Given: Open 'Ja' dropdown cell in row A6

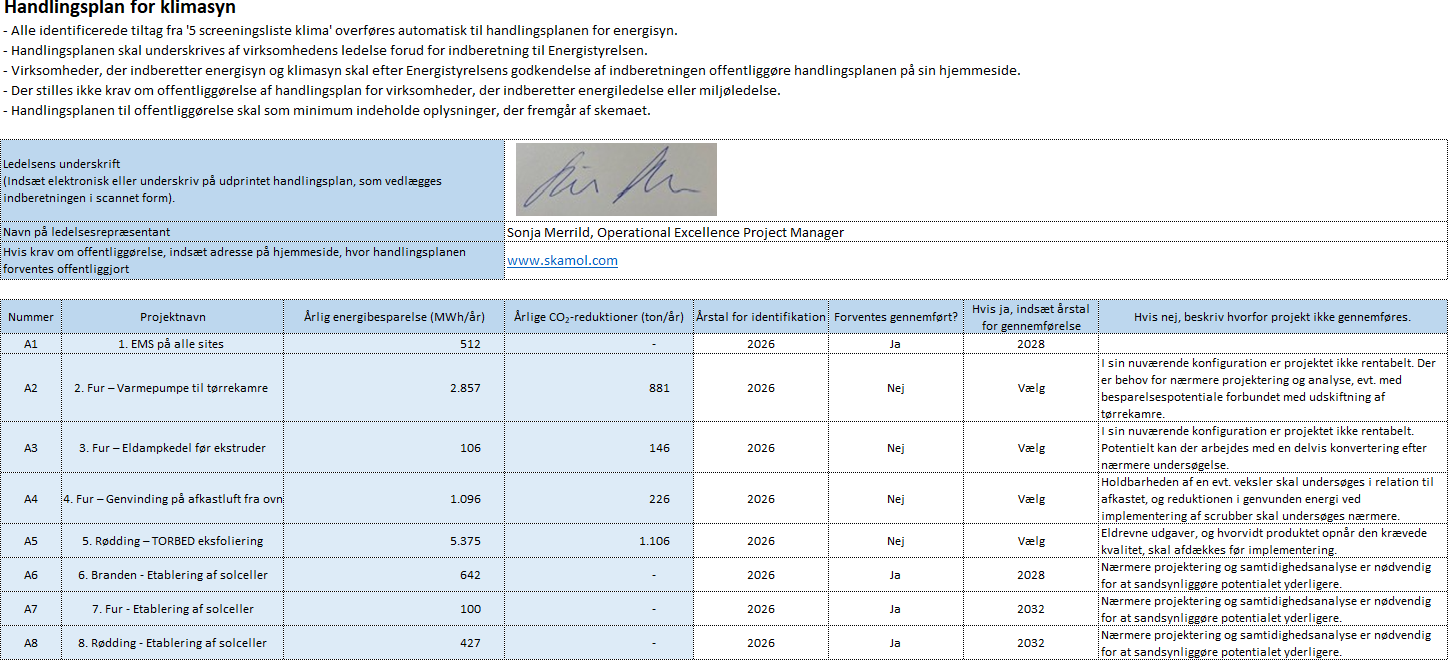Looking at the screenshot, I should tap(896, 575).
